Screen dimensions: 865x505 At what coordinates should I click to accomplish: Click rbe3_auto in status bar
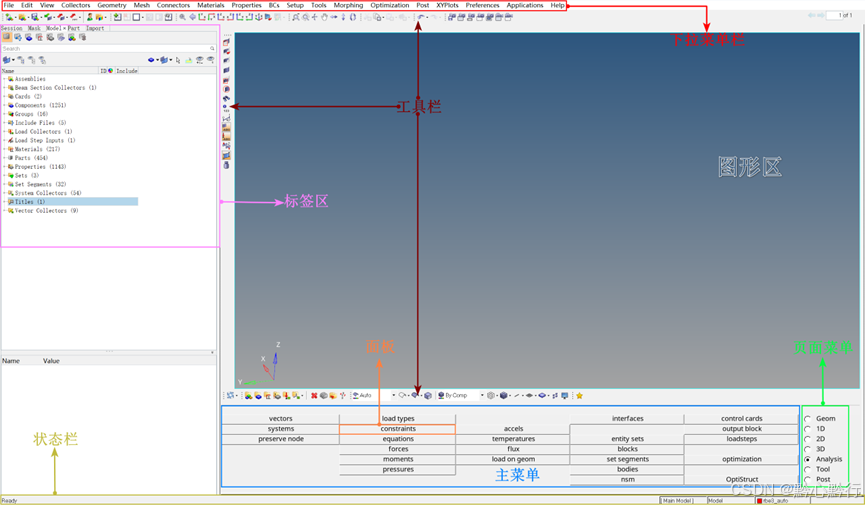[775, 501]
